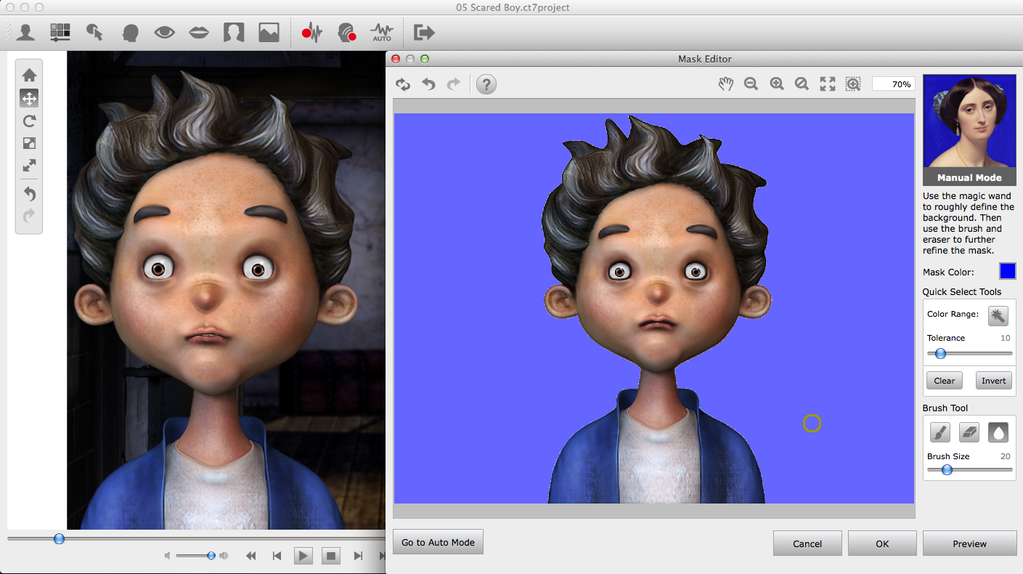Screen dimensions: 1023x574
Task: Stop playback with the Stop button
Action: [331, 556]
